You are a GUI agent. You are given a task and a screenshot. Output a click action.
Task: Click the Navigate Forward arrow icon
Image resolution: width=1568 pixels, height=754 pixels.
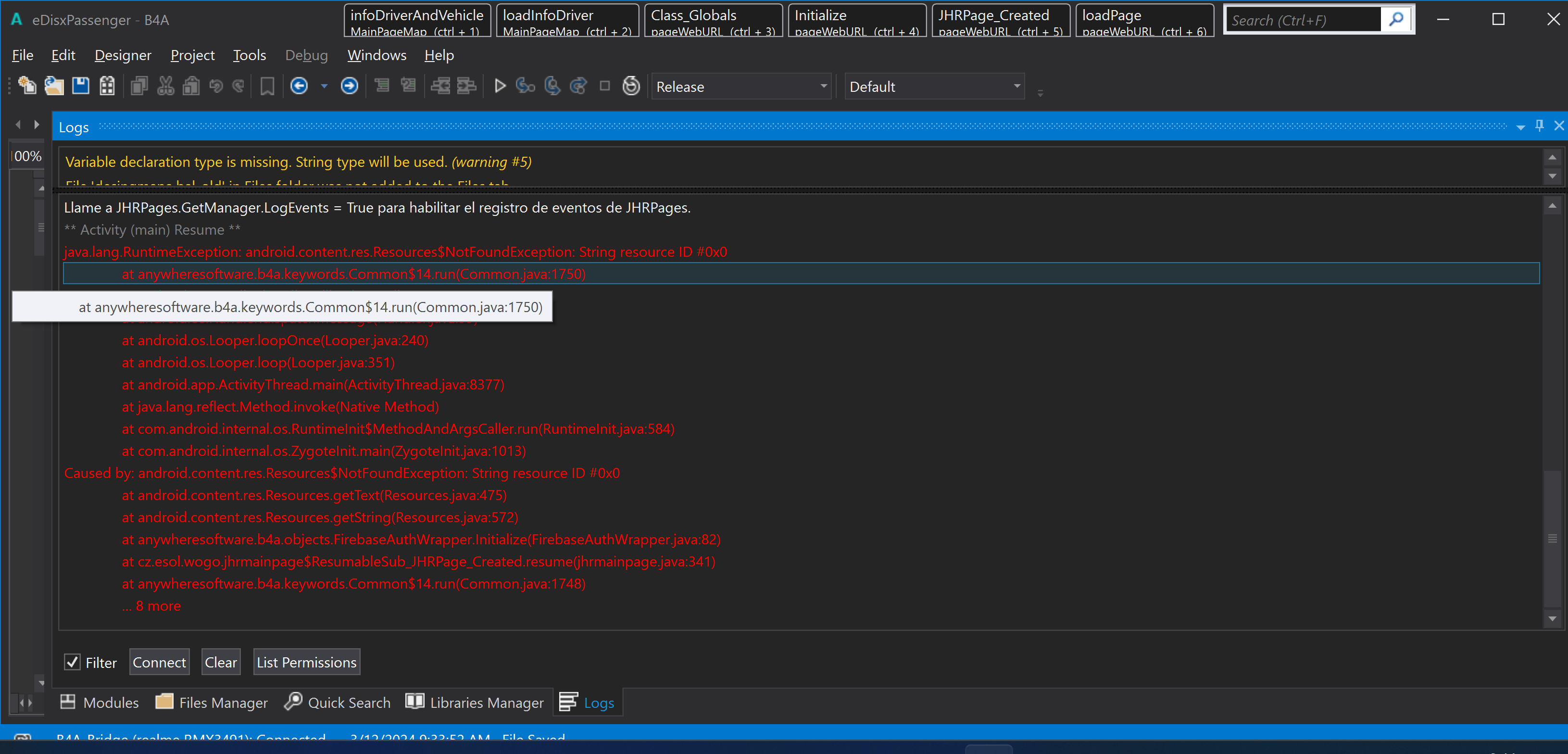[350, 86]
